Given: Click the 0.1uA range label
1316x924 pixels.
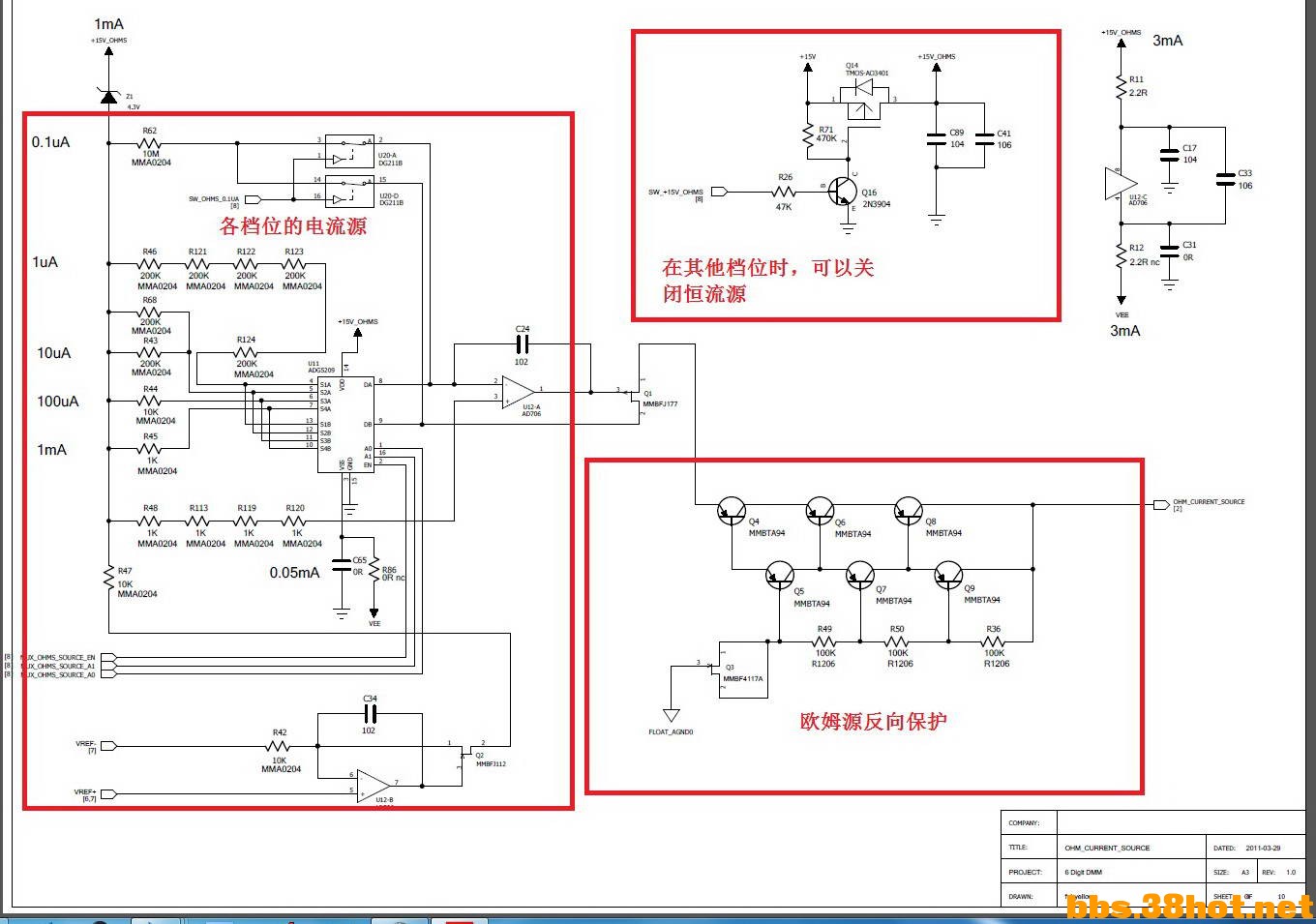Looking at the screenshot, I should (50, 142).
